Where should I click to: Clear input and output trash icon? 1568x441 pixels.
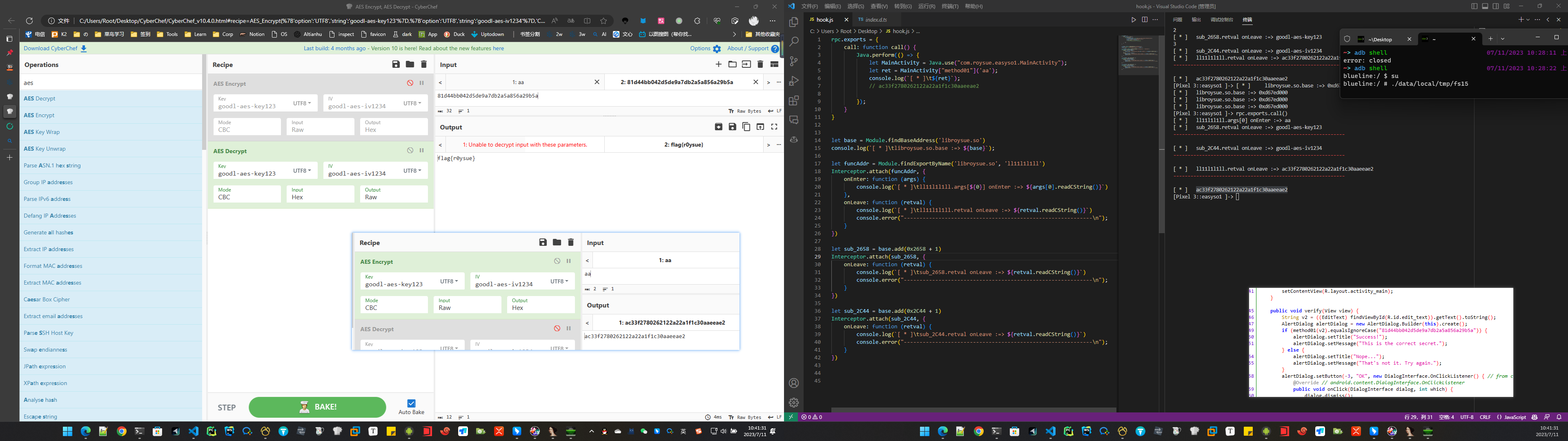(x=760, y=65)
